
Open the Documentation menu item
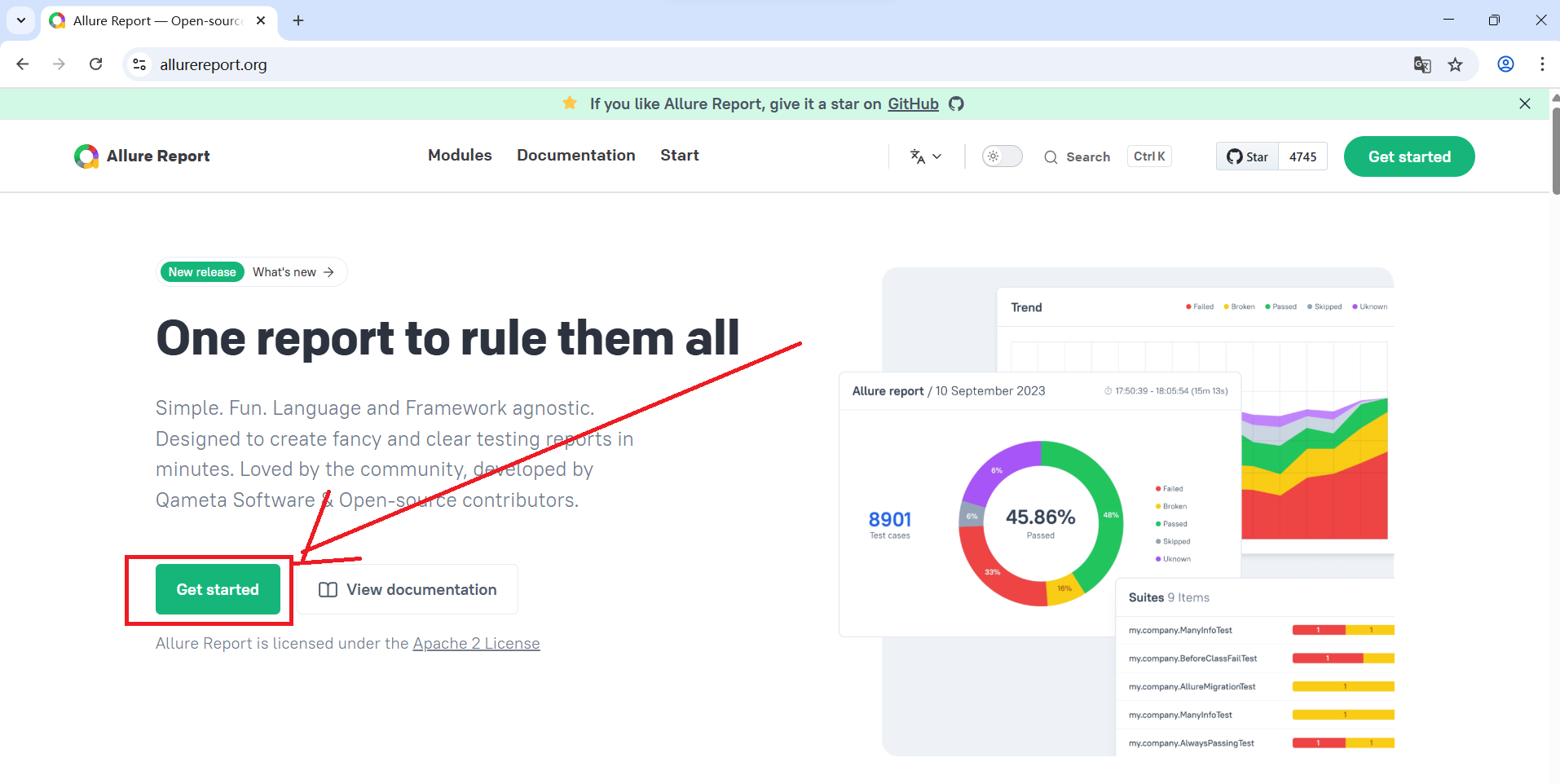(576, 155)
